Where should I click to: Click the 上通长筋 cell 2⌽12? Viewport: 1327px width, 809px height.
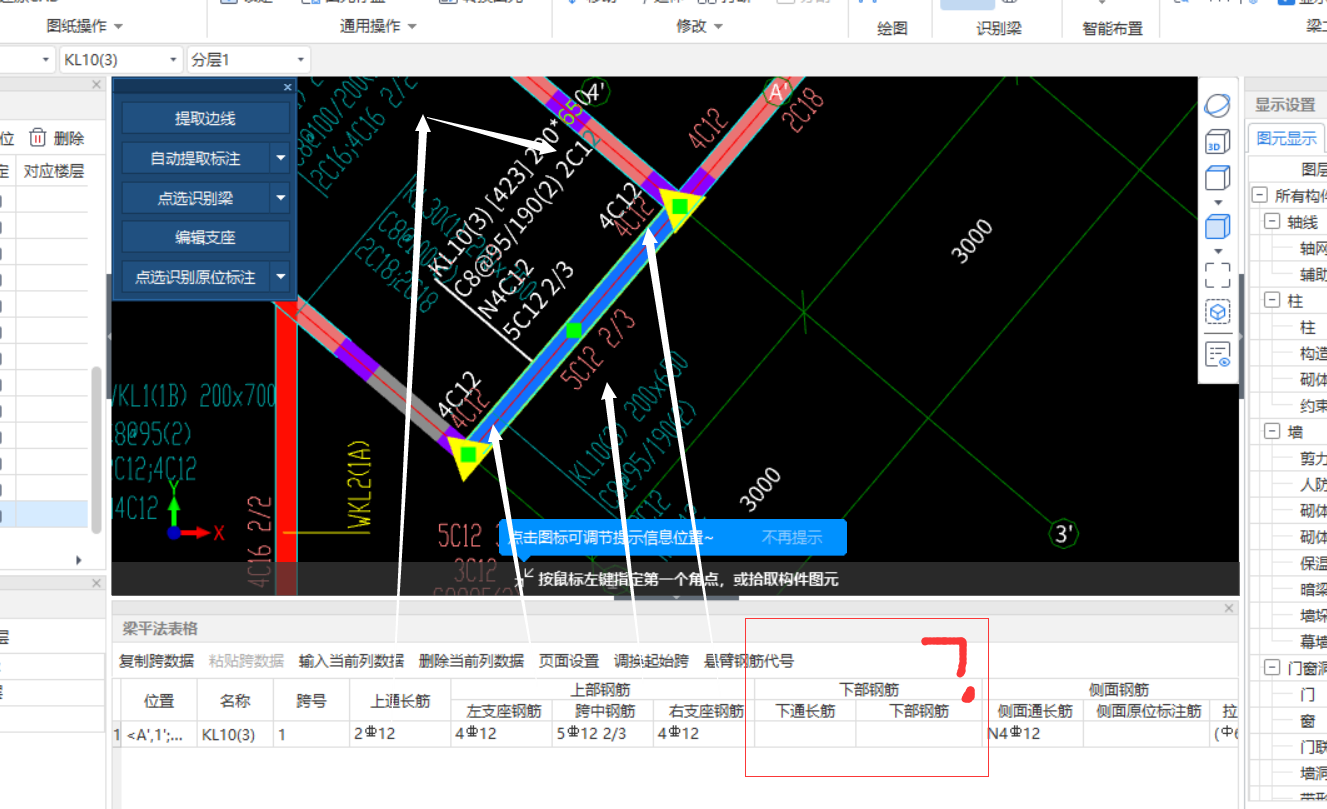pyautogui.click(x=401, y=734)
